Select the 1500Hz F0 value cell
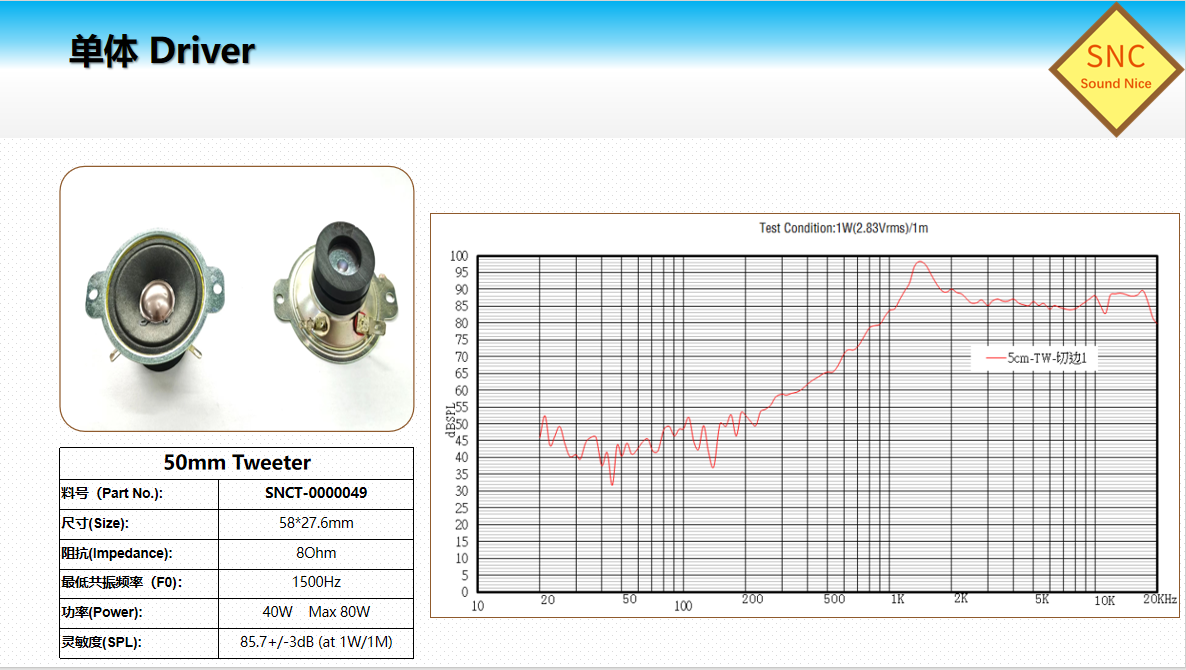The height and width of the screenshot is (670, 1186). pyautogui.click(x=315, y=582)
